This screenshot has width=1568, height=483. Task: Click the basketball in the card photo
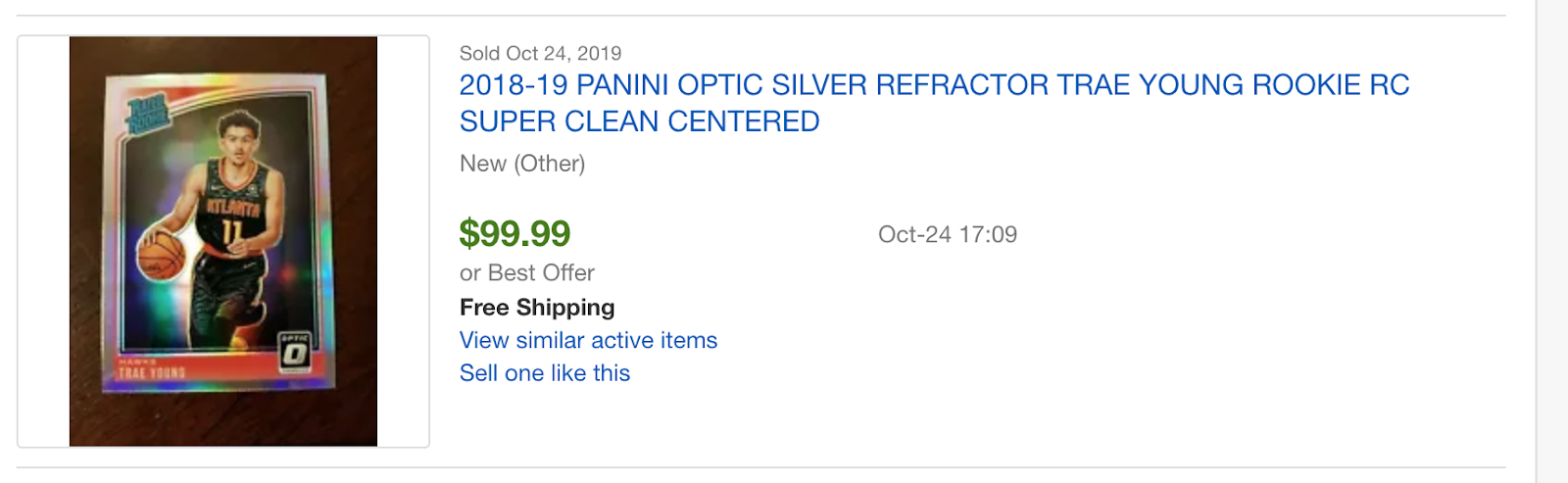(162, 255)
